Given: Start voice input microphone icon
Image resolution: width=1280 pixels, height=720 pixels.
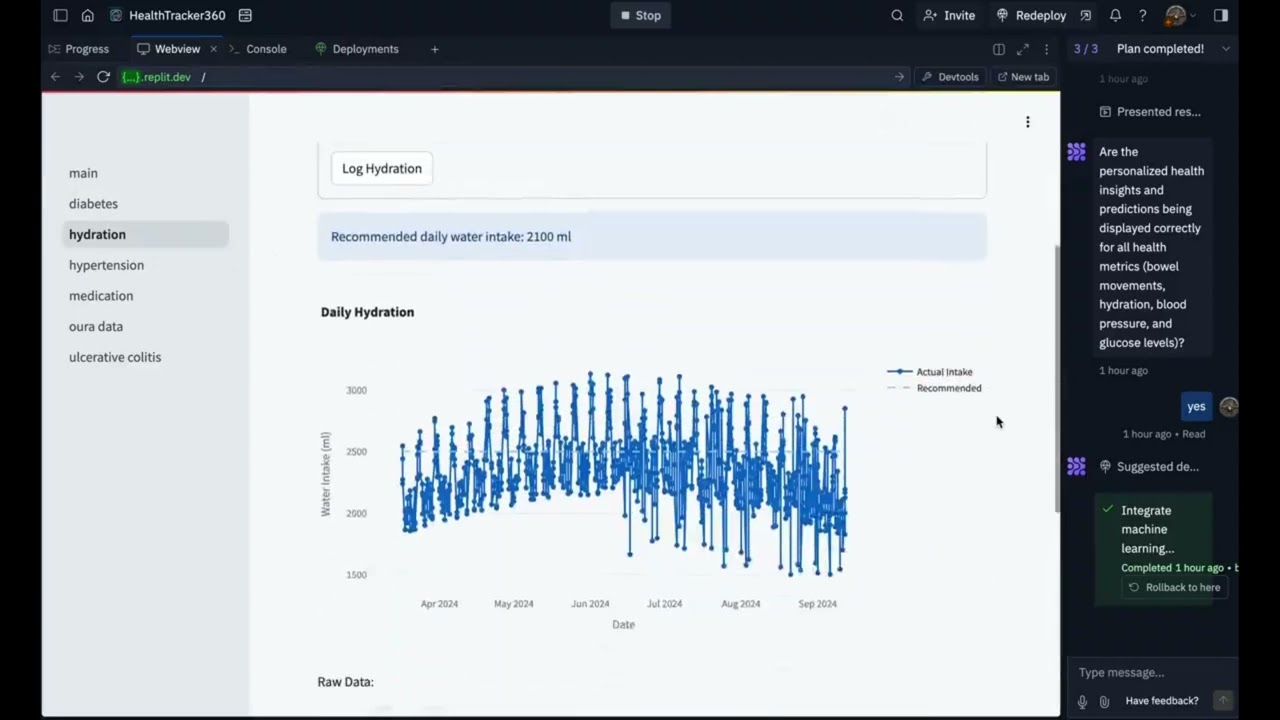Looking at the screenshot, I should [1082, 701].
